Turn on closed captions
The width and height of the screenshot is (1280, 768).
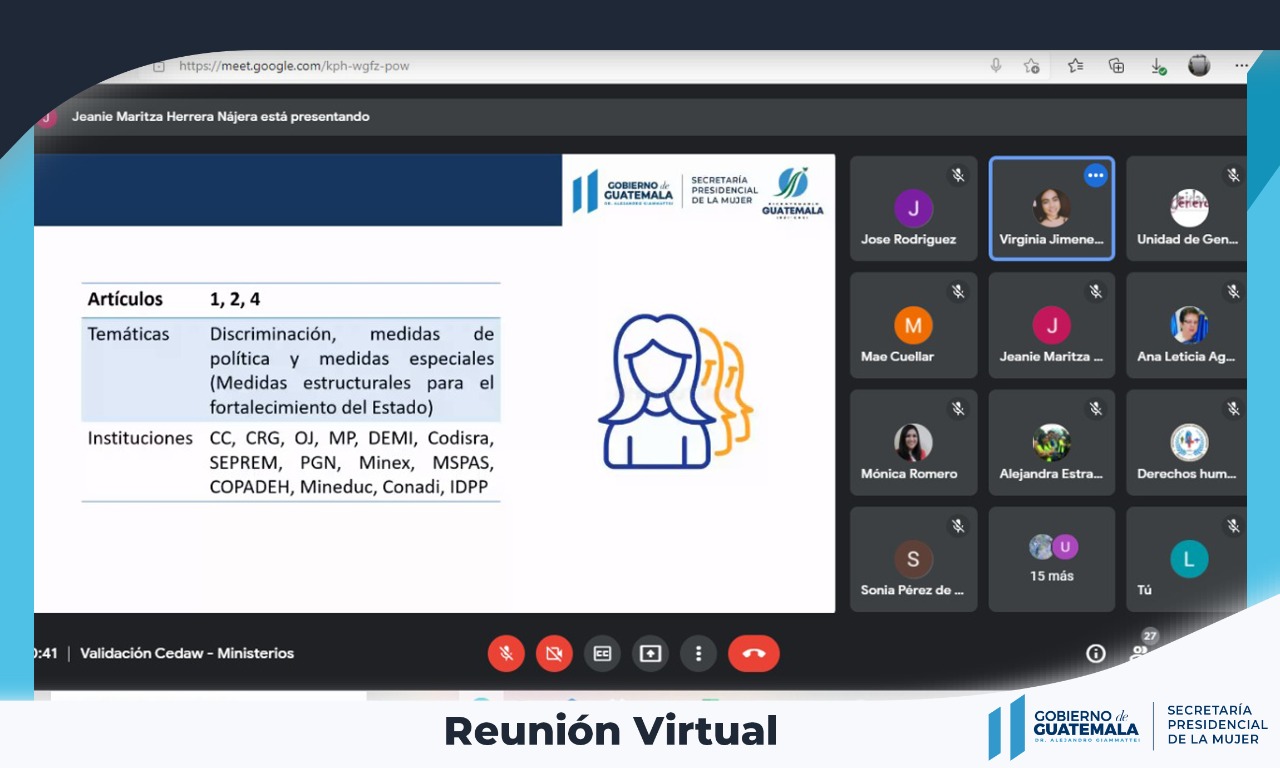[602, 653]
